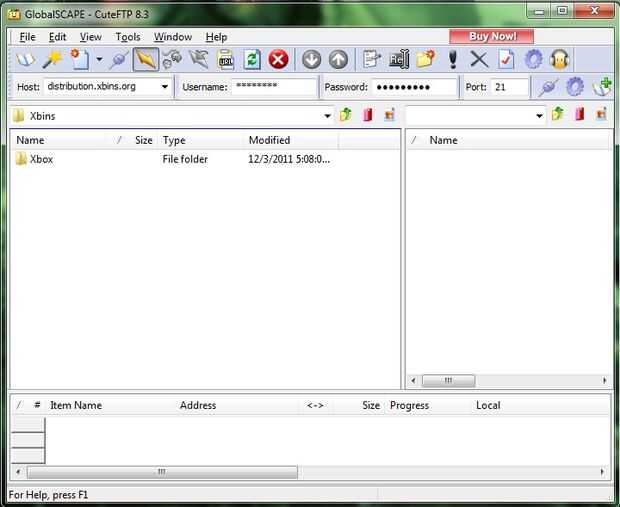Click right pane red bookmark icon

point(580,115)
